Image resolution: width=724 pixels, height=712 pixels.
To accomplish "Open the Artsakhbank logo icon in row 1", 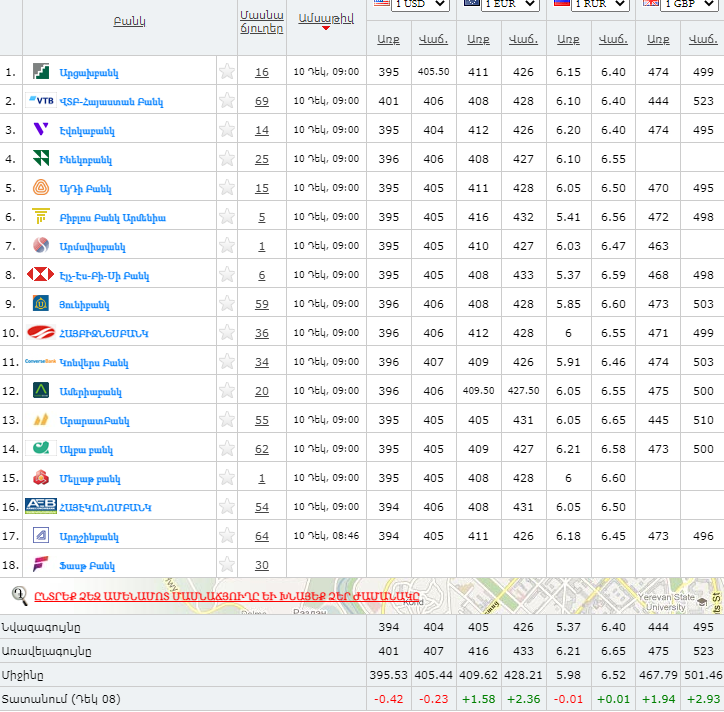I will click(x=41, y=72).
